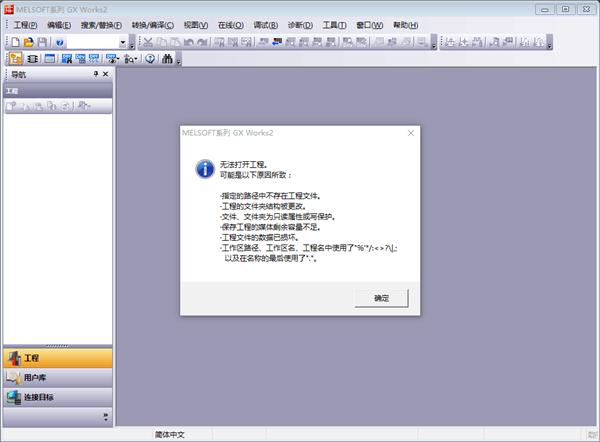The height and width of the screenshot is (442, 600).
Task: Expand the edit toolbar overflow arrow
Action: coord(434,43)
